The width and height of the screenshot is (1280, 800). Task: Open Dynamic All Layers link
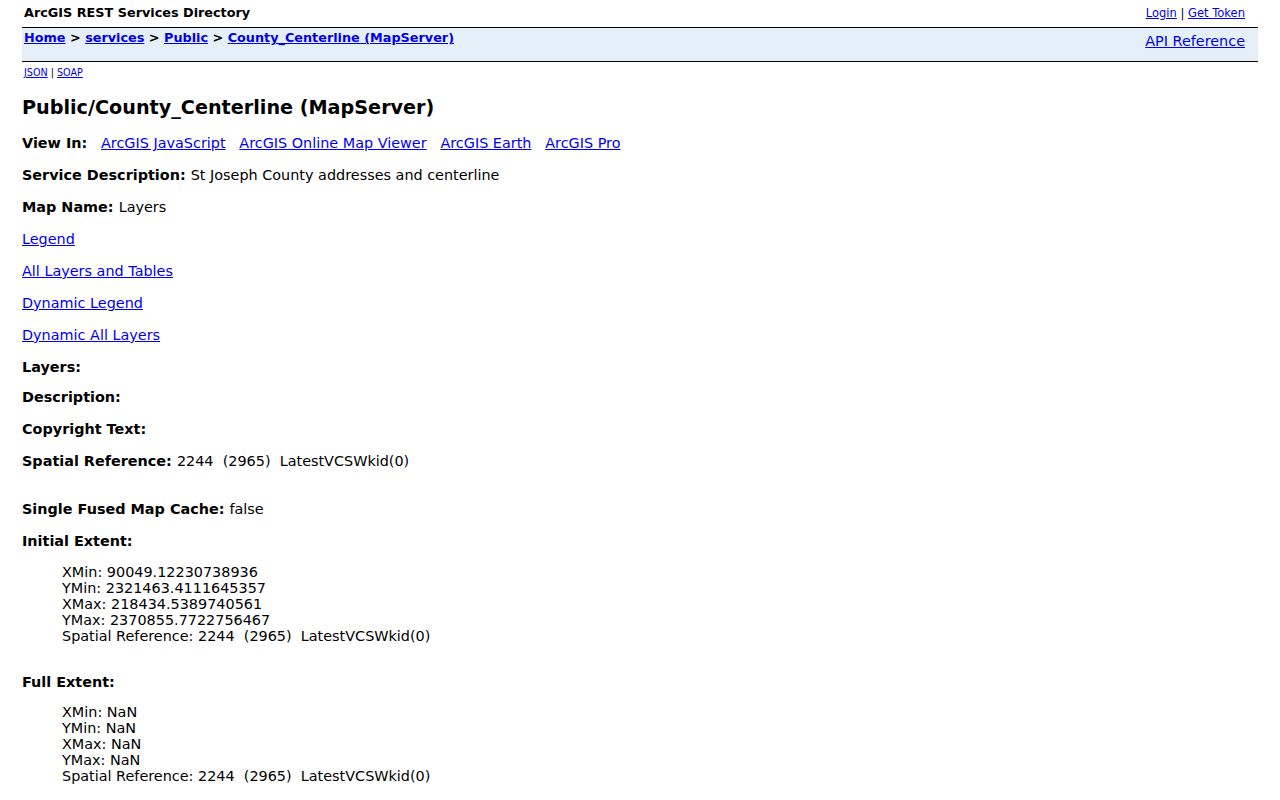coord(91,335)
